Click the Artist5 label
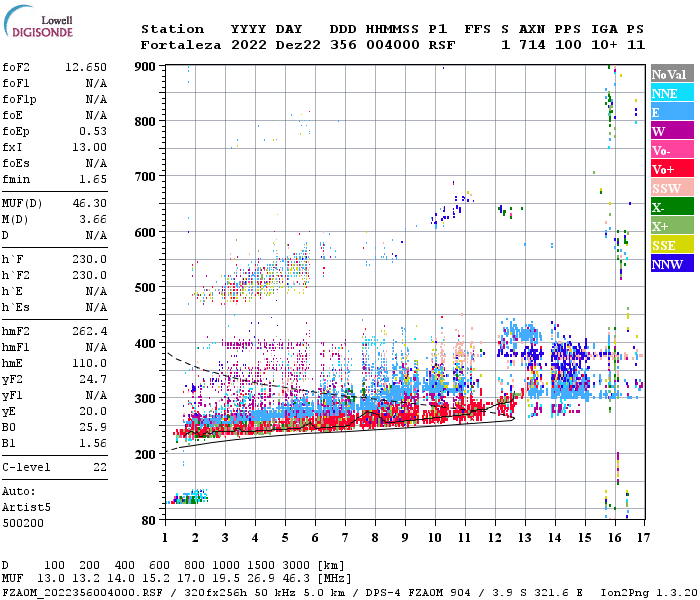The image size is (700, 600). 26,508
